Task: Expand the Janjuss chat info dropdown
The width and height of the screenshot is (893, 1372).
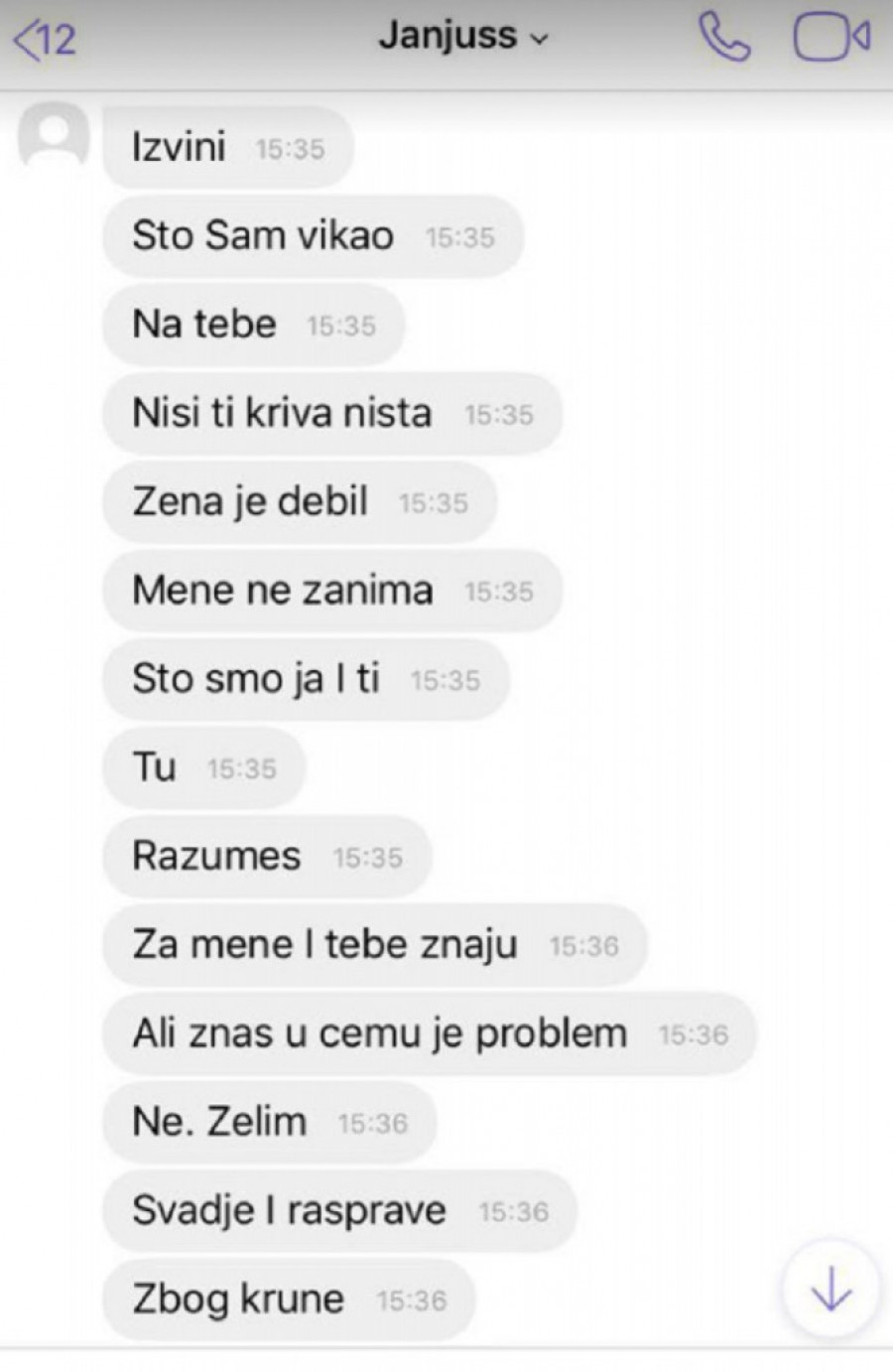Action: pos(462,37)
